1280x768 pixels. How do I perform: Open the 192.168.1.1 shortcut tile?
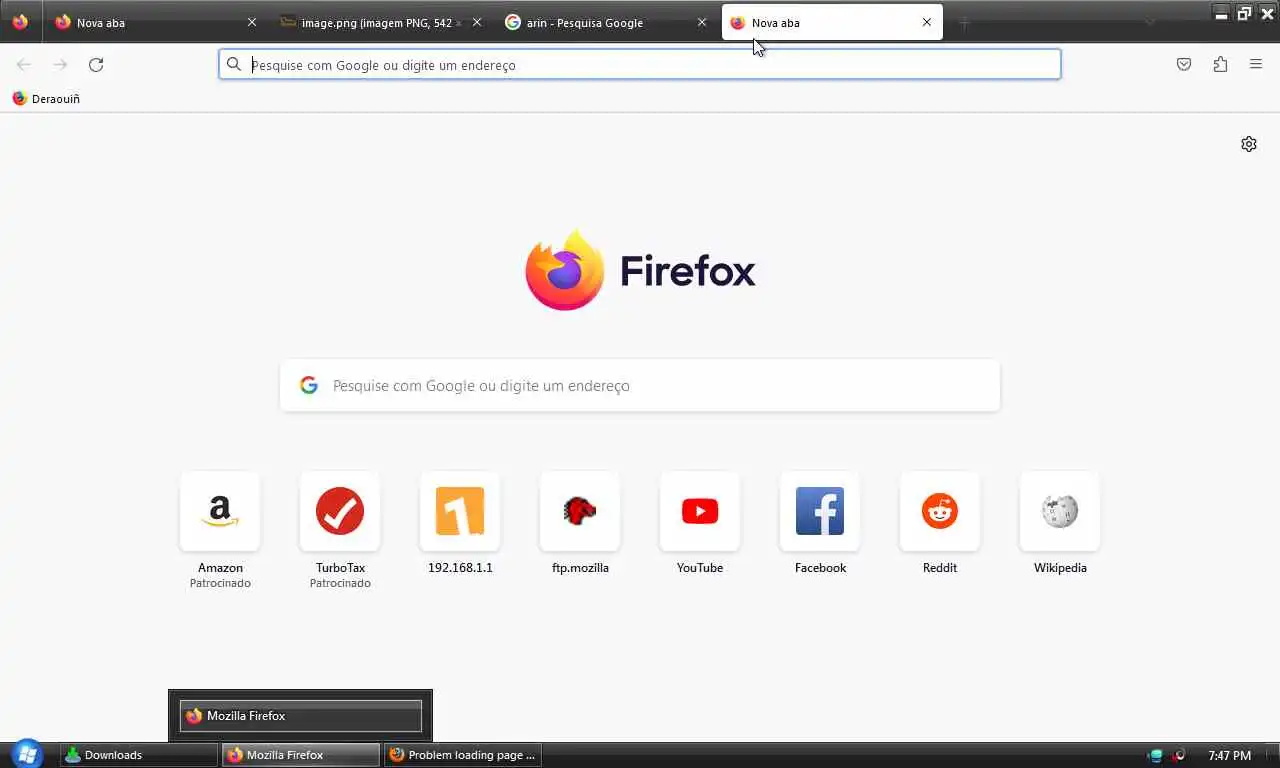[460, 512]
